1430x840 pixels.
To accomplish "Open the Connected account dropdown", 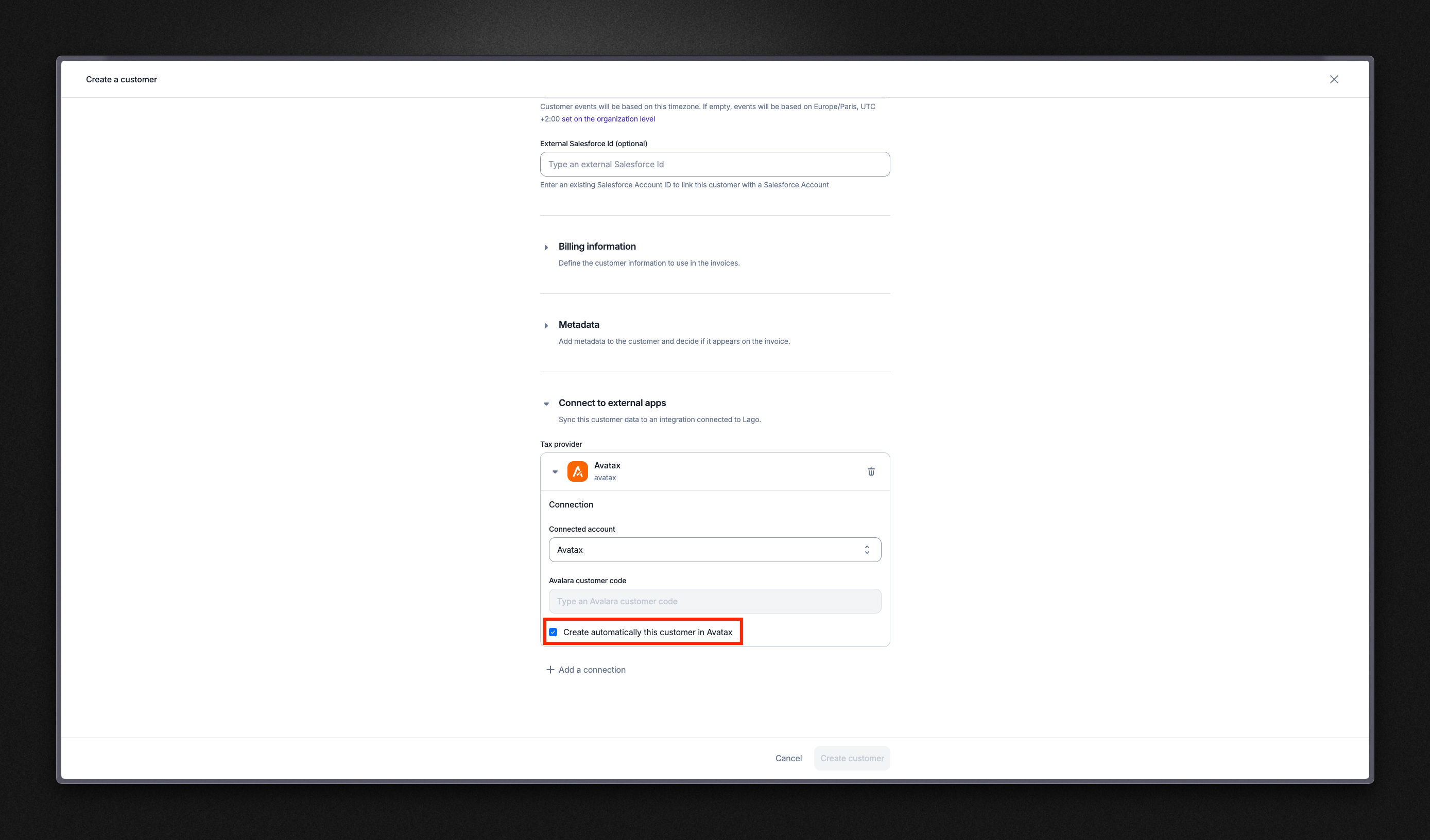I will [x=714, y=550].
